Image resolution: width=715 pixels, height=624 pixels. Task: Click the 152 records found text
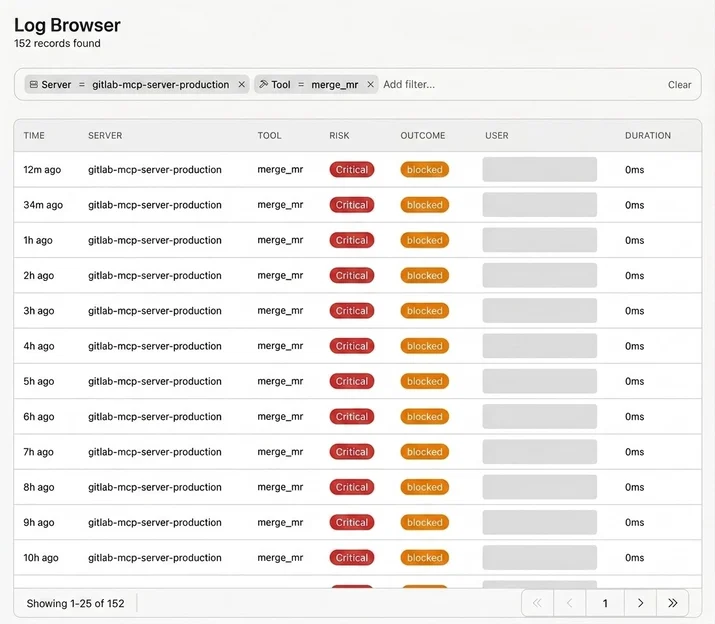[x=57, y=43]
